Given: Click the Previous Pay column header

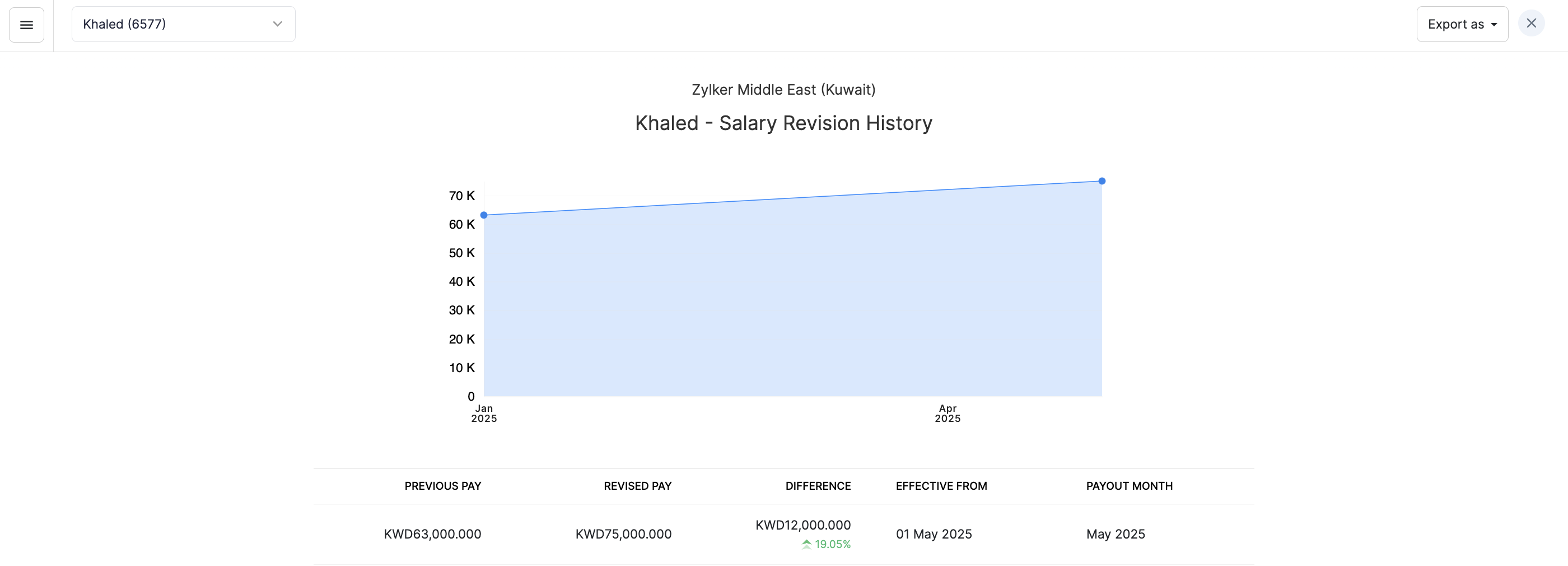Looking at the screenshot, I should tap(442, 485).
